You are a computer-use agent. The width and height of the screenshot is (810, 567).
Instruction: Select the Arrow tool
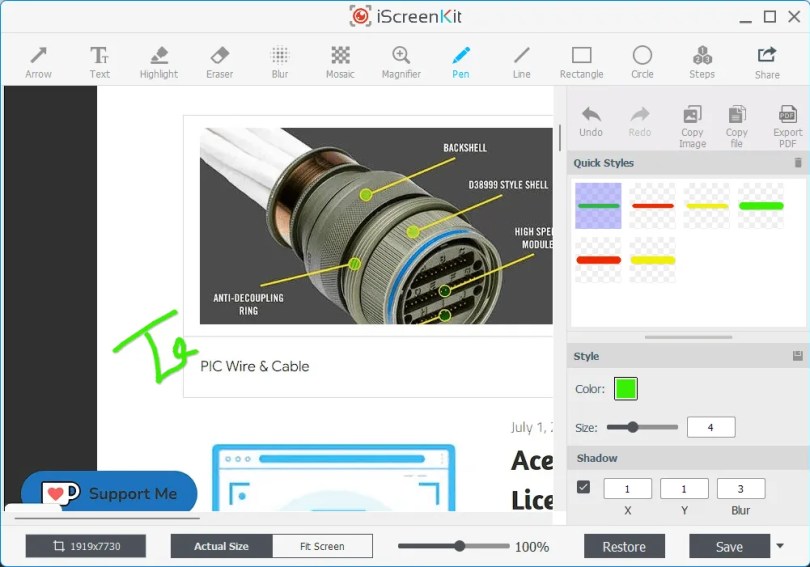tap(38, 62)
